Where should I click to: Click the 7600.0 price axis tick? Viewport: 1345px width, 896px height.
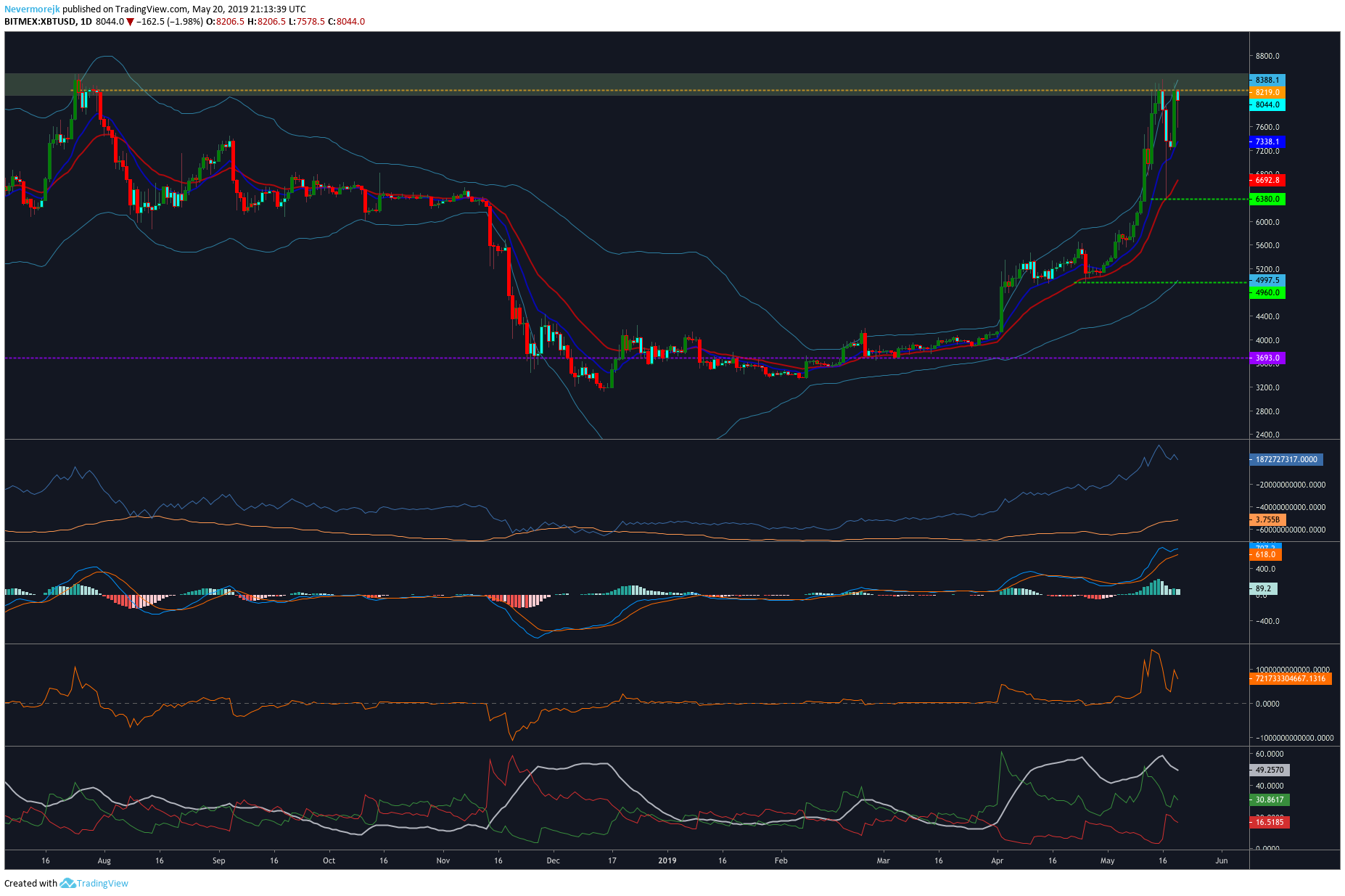(x=1267, y=127)
